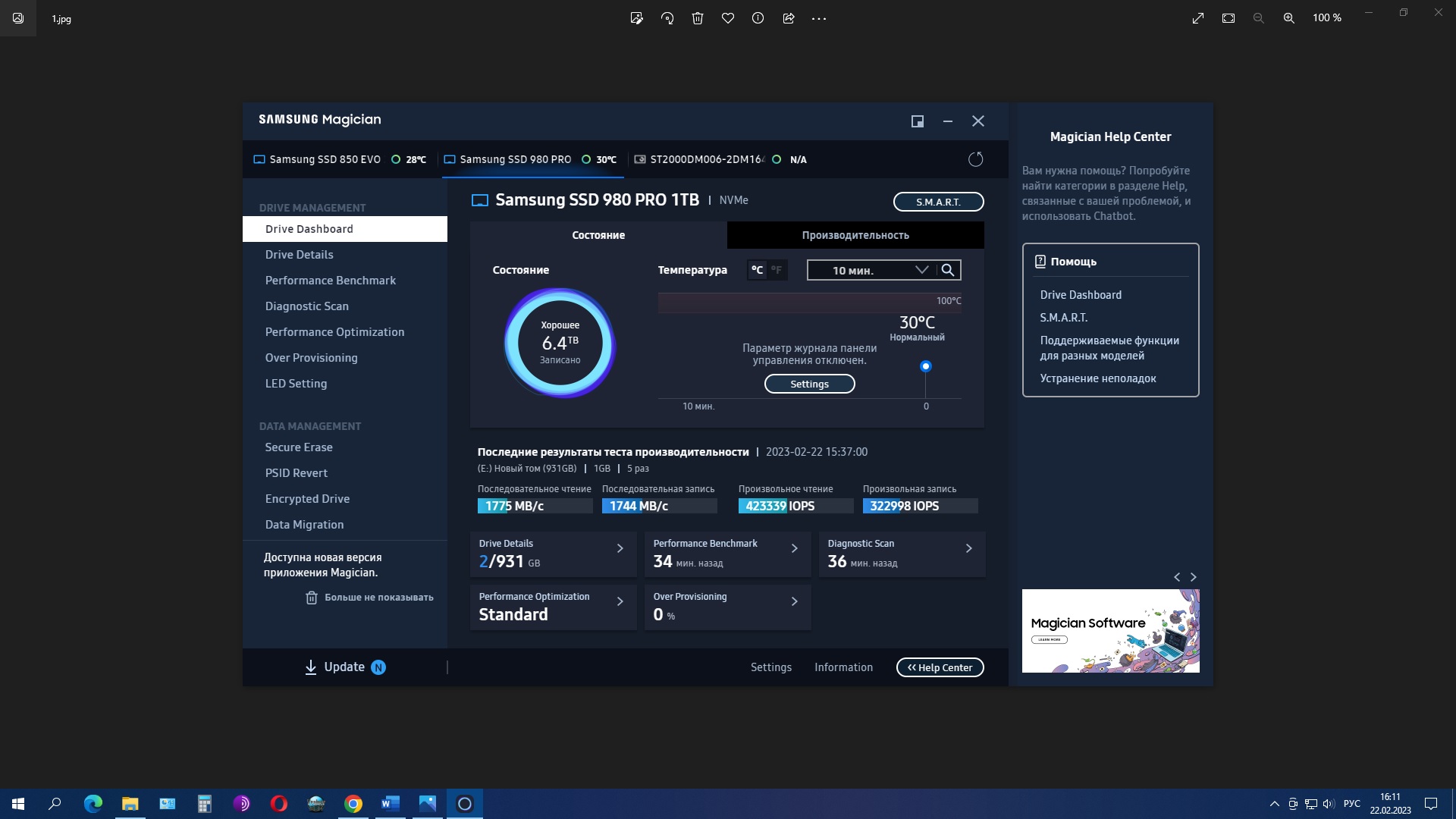1456x819 pixels.
Task: Switch temperature unit to Fahrenheit
Action: pos(777,270)
